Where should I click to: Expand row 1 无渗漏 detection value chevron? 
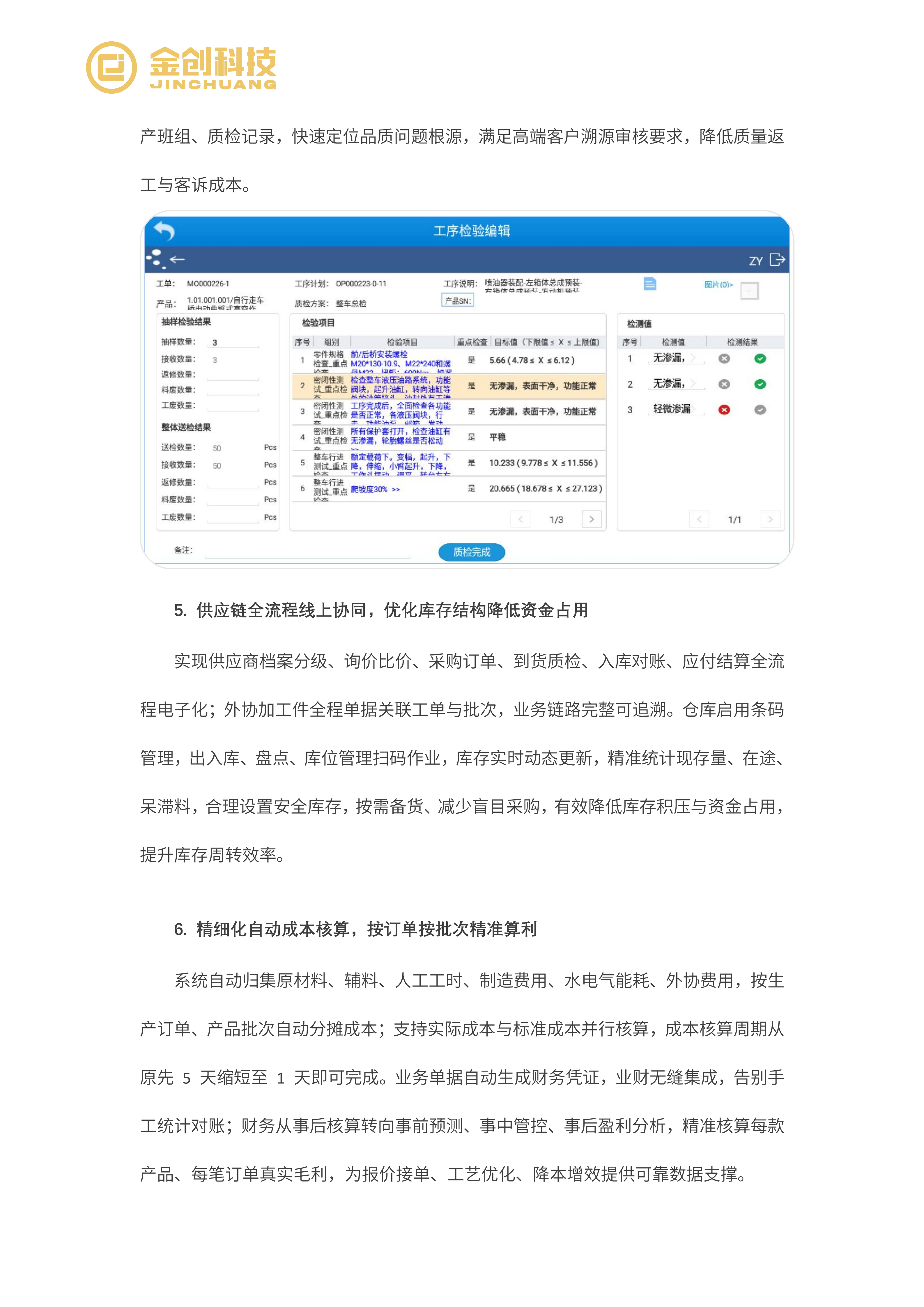pos(693,358)
